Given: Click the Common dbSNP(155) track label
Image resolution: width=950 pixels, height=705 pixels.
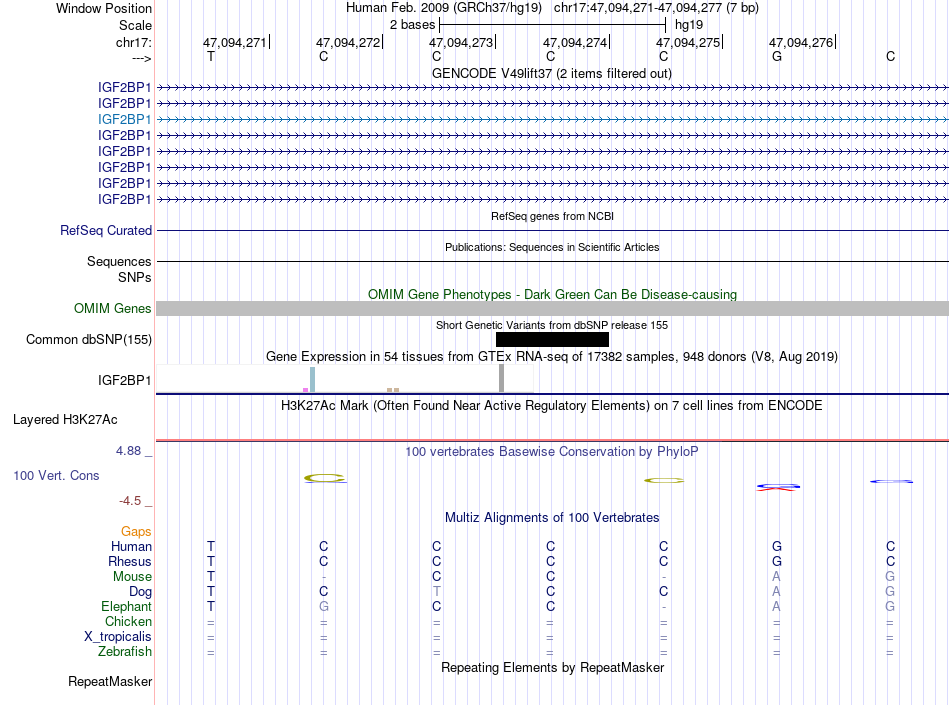Looking at the screenshot, I should point(88,339).
